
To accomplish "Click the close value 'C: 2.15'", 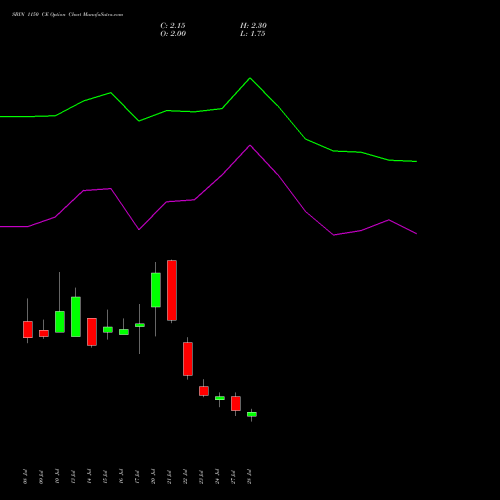I will pos(173,26).
